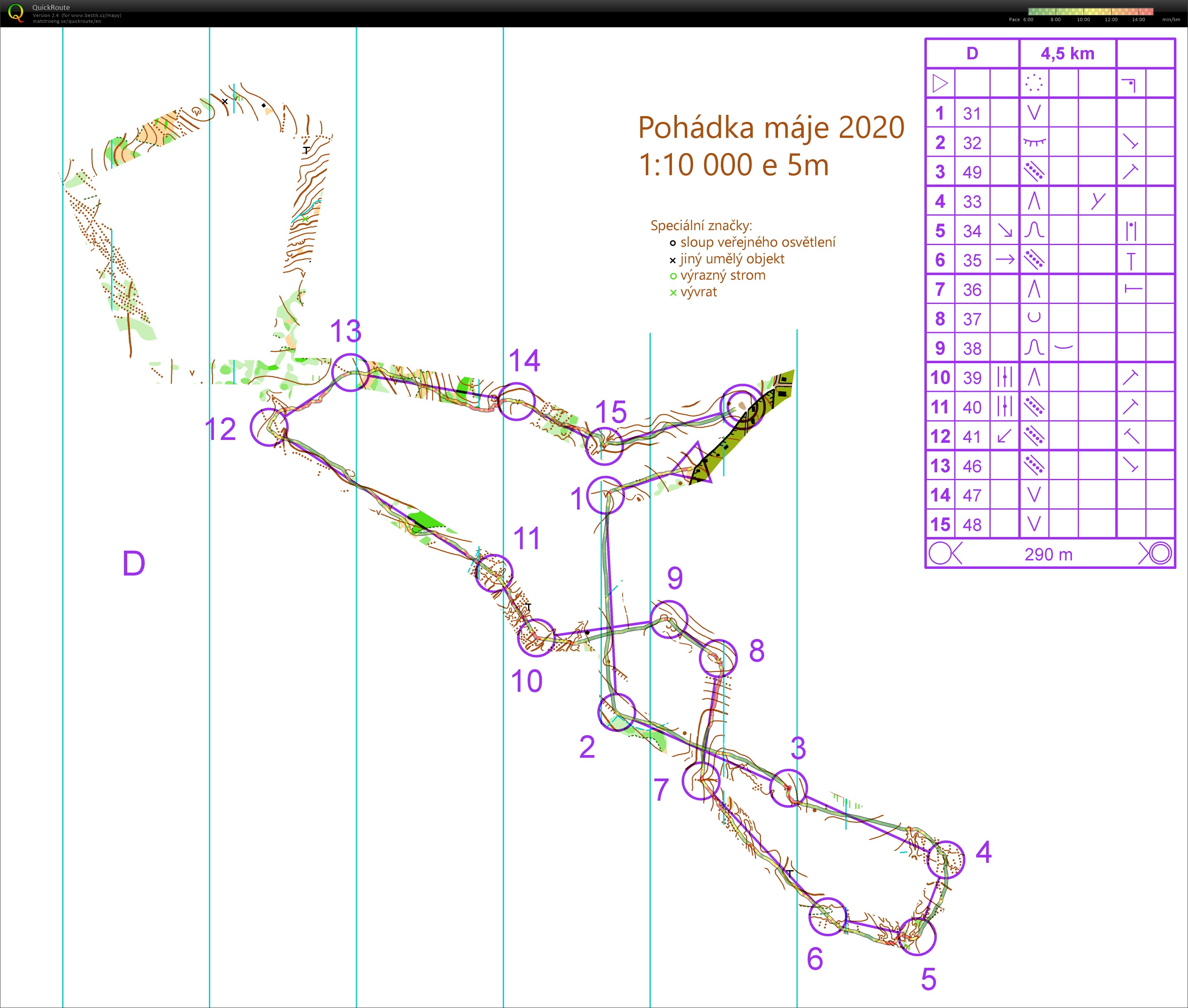The image size is (1188, 1008).
Task: Click the green 'výrazný strom' legend symbol
Action: click(673, 277)
